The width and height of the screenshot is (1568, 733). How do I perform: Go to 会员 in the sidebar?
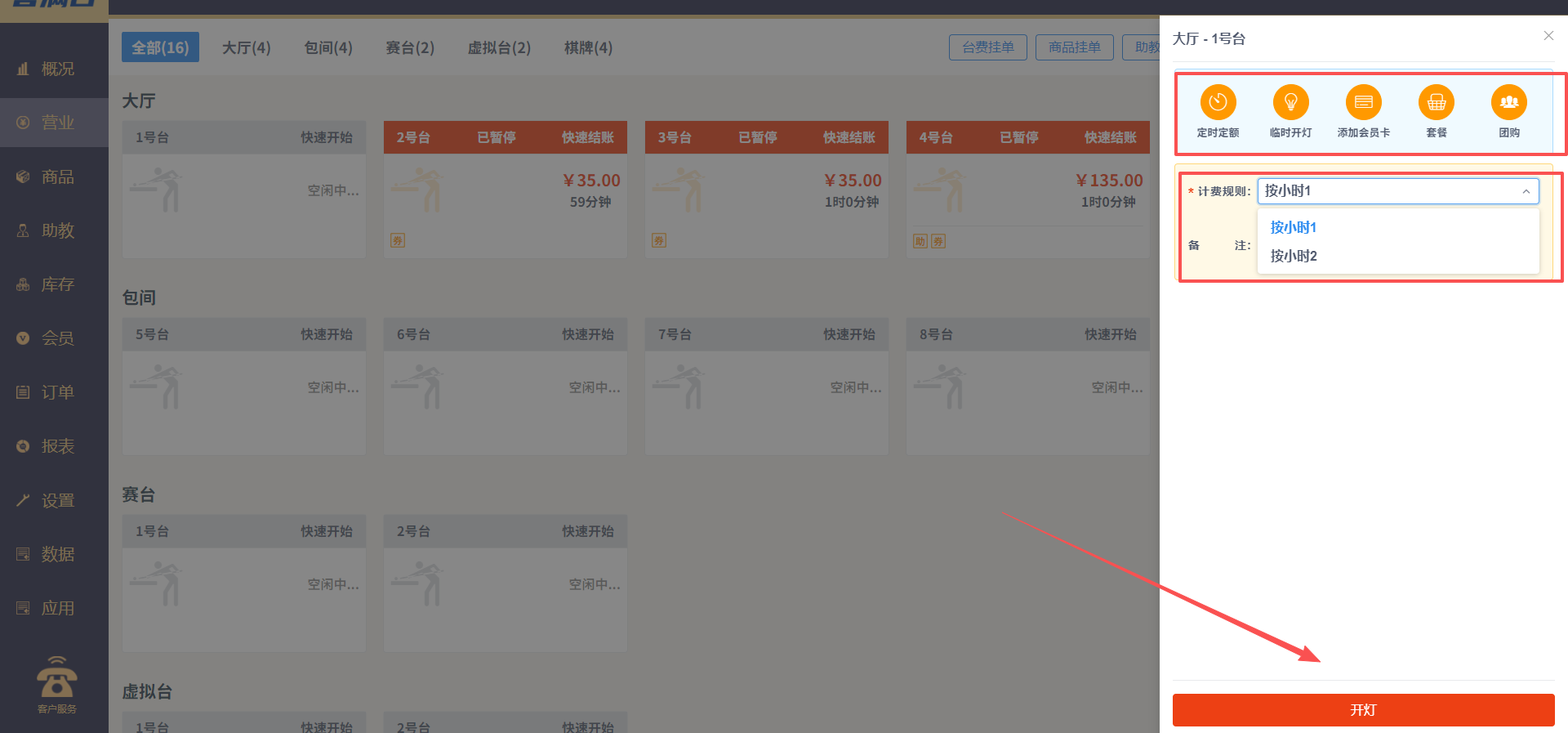56,338
